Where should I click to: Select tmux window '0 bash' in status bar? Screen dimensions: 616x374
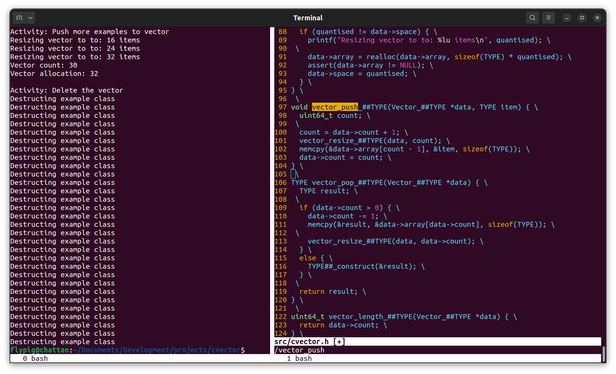point(35,358)
